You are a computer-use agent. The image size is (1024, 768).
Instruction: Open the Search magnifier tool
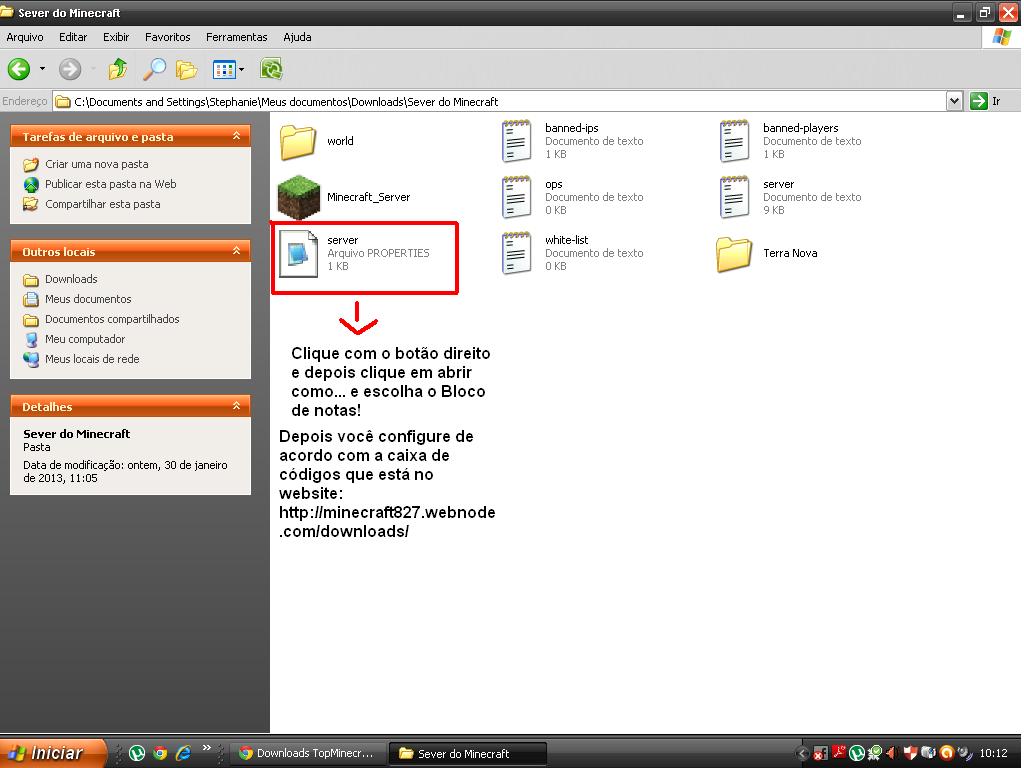(154, 69)
